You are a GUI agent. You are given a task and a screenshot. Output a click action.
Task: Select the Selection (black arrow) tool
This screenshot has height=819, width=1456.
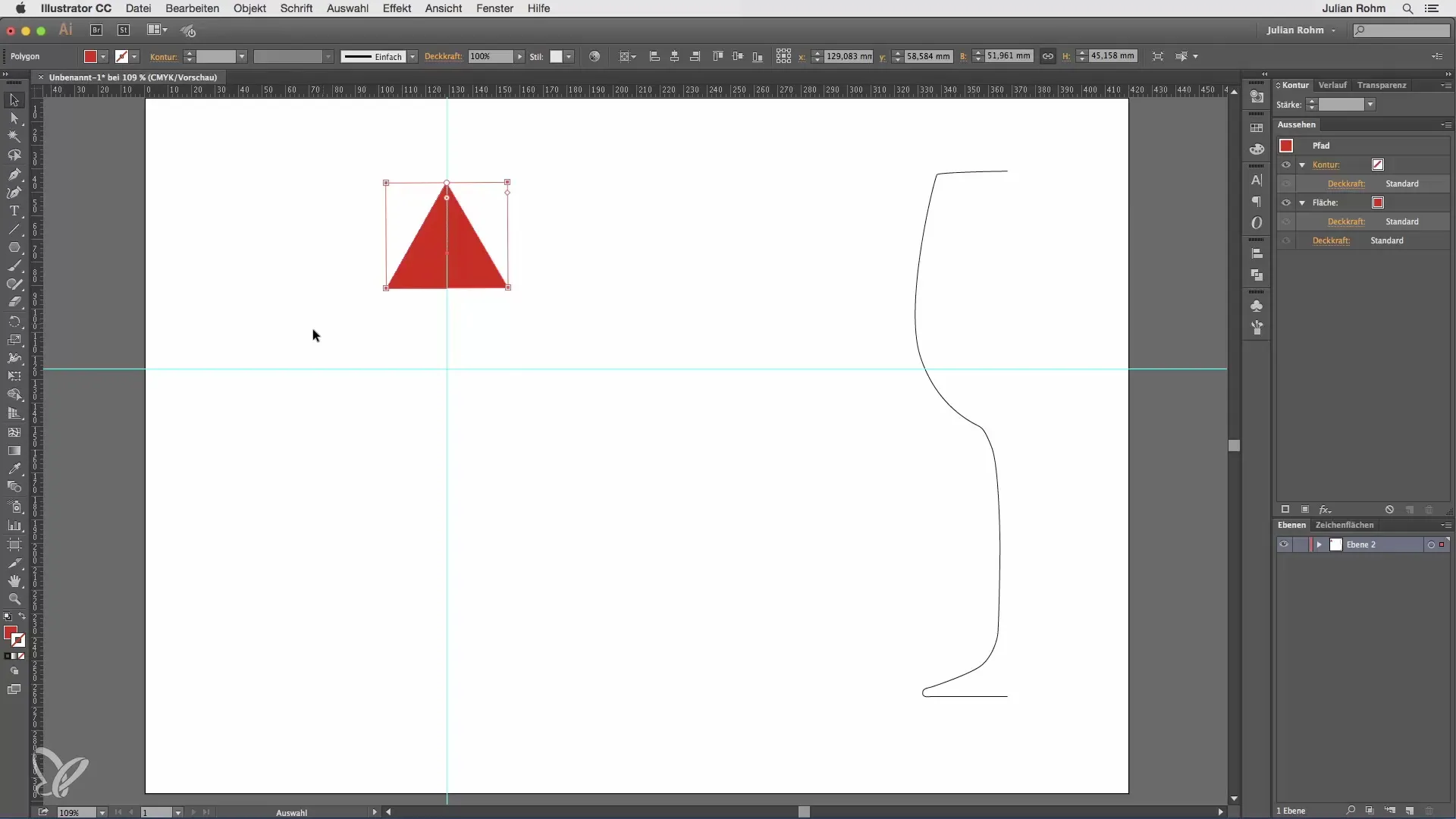tap(14, 100)
